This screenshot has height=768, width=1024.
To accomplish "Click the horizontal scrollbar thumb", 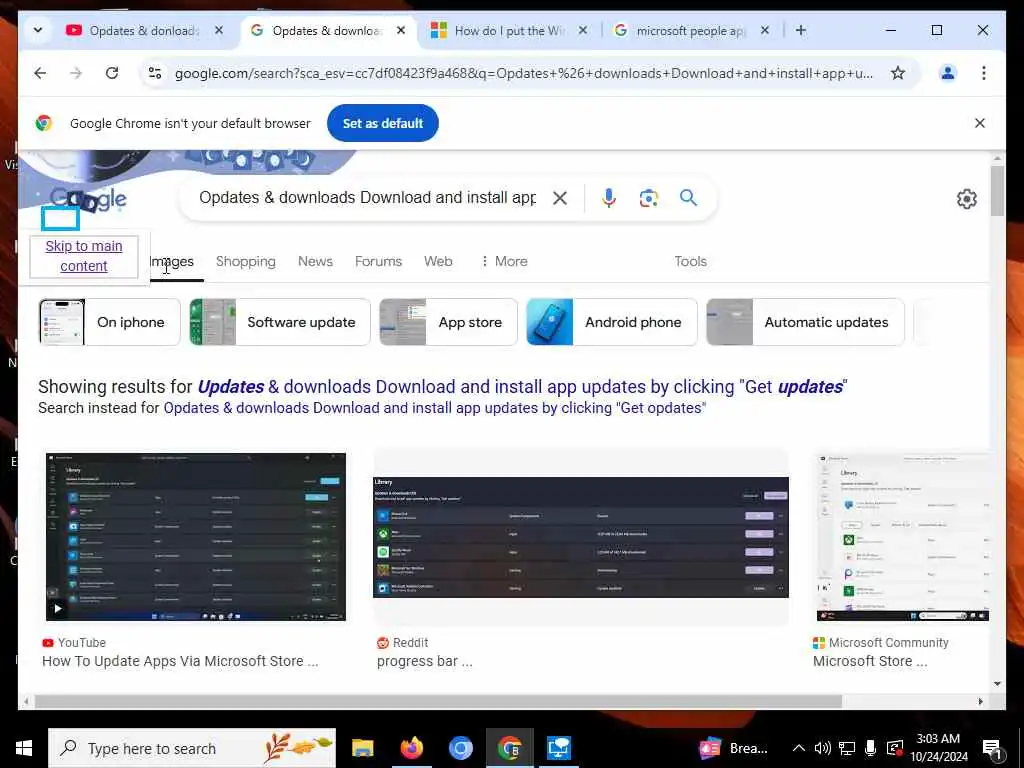I will point(438,701).
